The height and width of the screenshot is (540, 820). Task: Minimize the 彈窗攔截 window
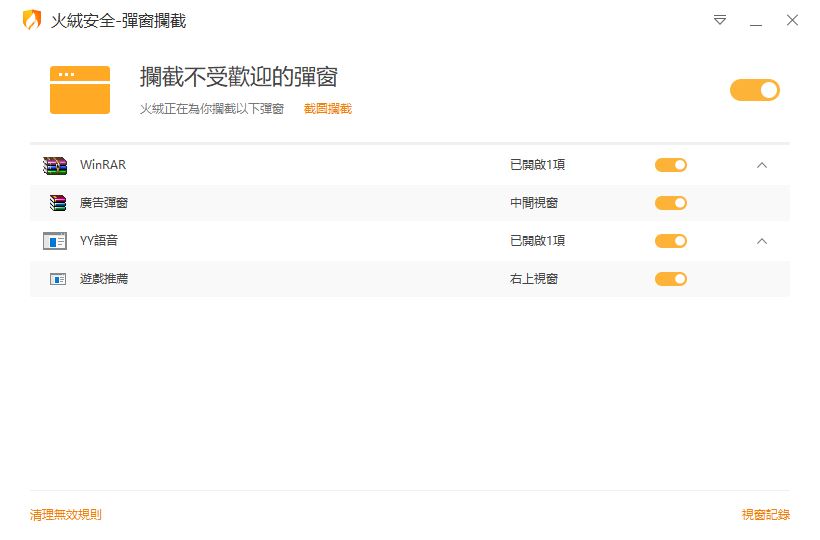(756, 20)
